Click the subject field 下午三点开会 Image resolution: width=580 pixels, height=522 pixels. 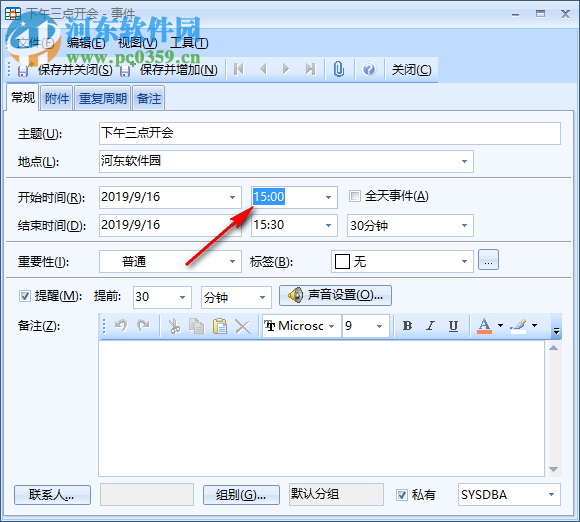pyautogui.click(x=330, y=133)
